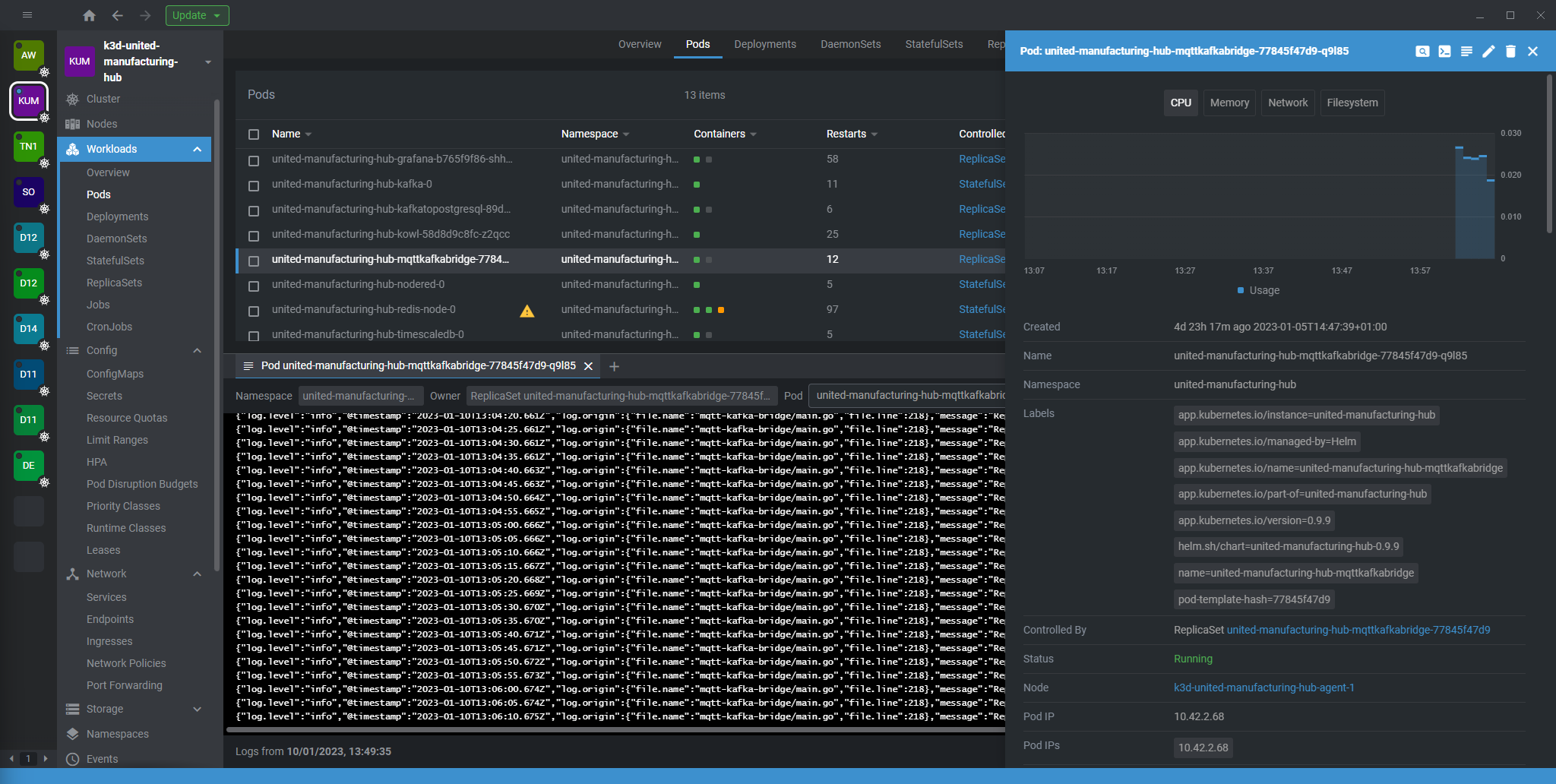Switch to the TN1 cluster icon
The width and height of the screenshot is (1556, 784).
point(28,147)
